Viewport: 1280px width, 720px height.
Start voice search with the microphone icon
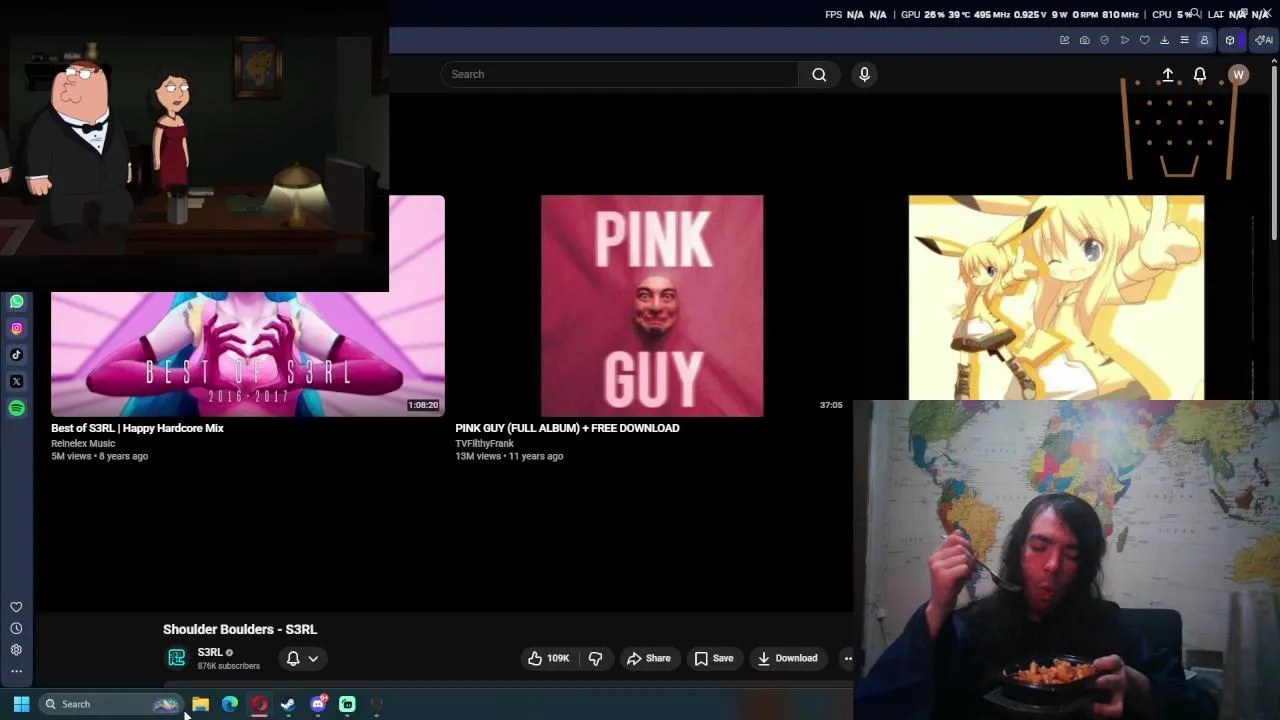[x=865, y=74]
